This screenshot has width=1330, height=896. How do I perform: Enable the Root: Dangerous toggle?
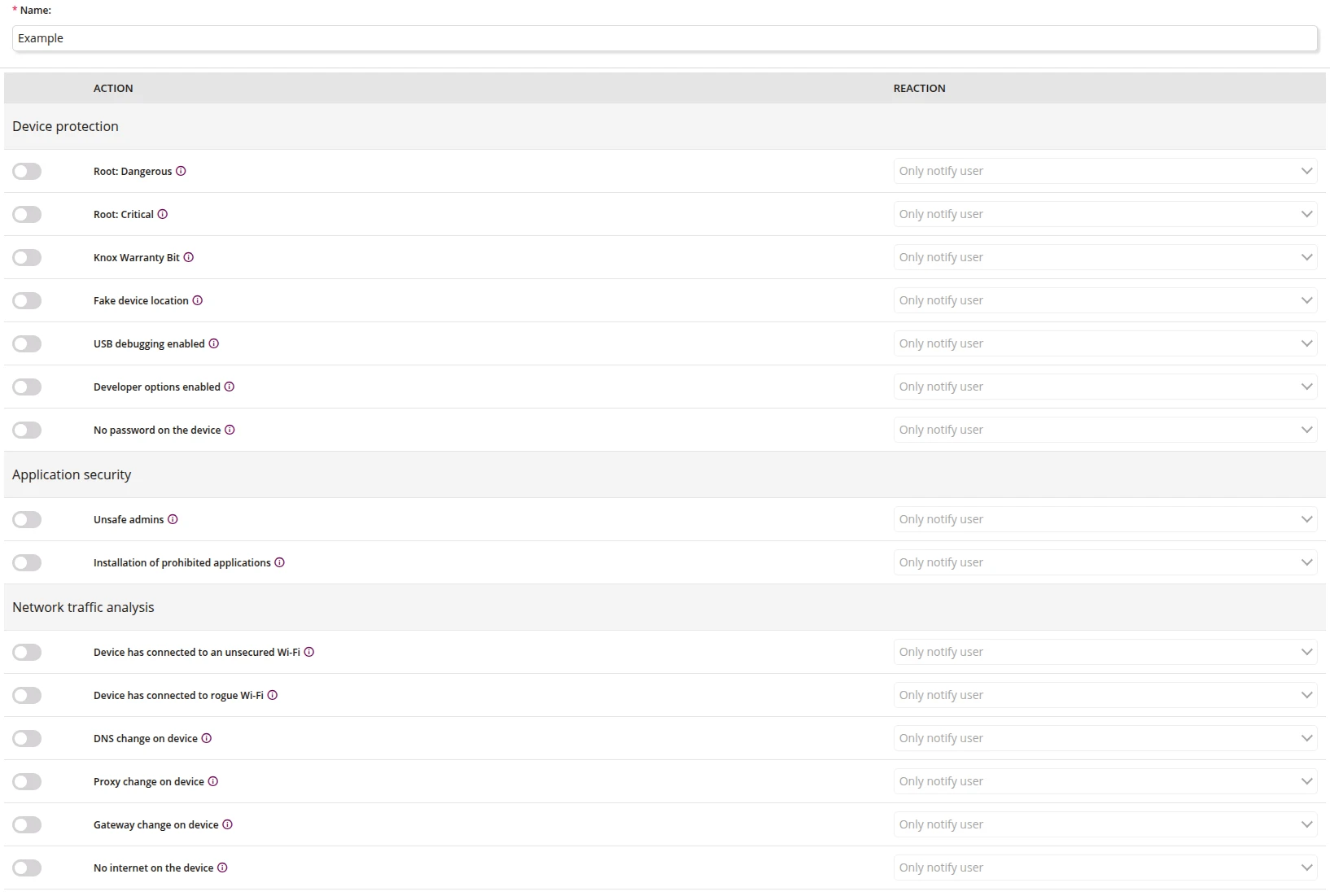click(27, 171)
